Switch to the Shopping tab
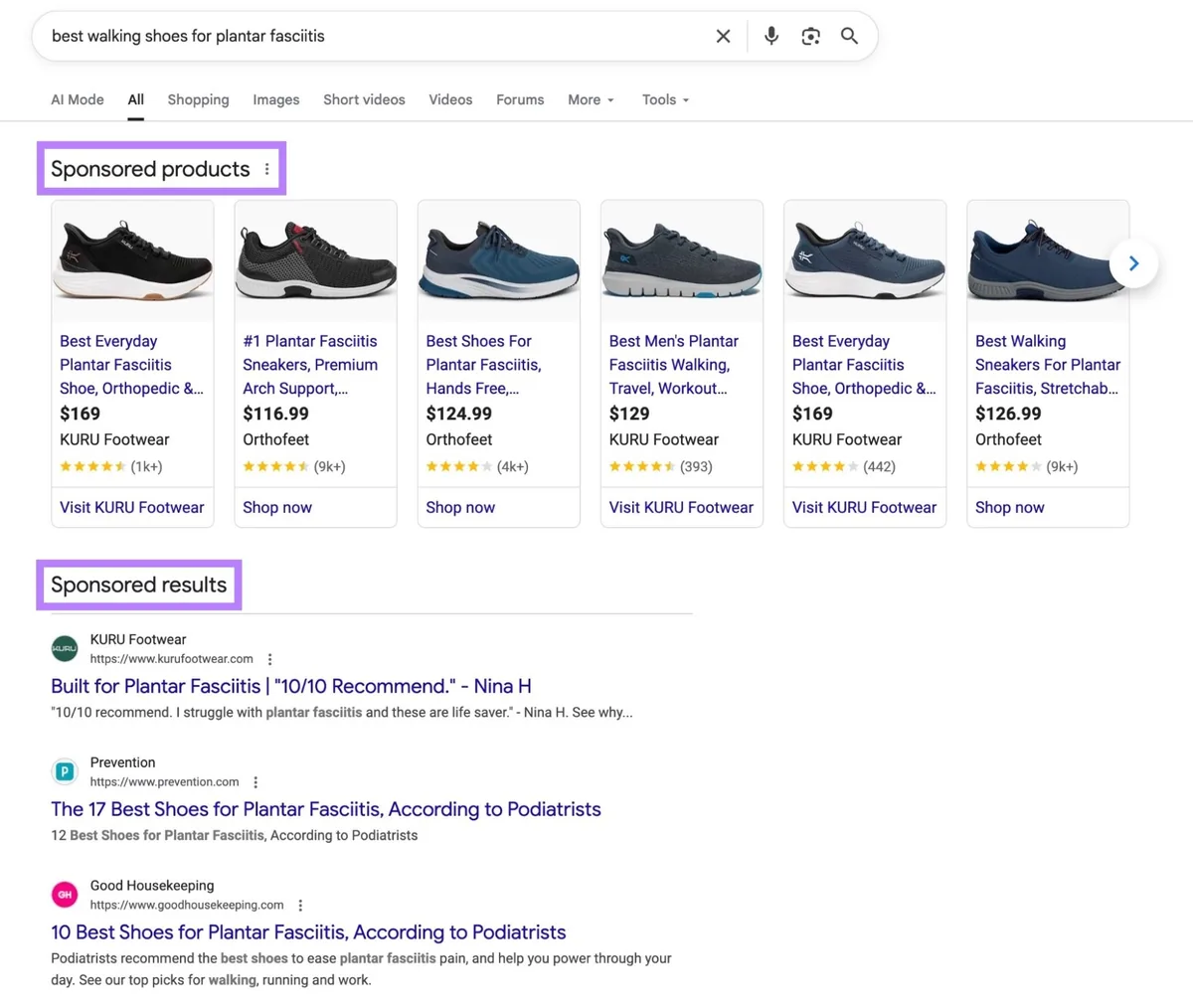The image size is (1193, 1008). 198,99
